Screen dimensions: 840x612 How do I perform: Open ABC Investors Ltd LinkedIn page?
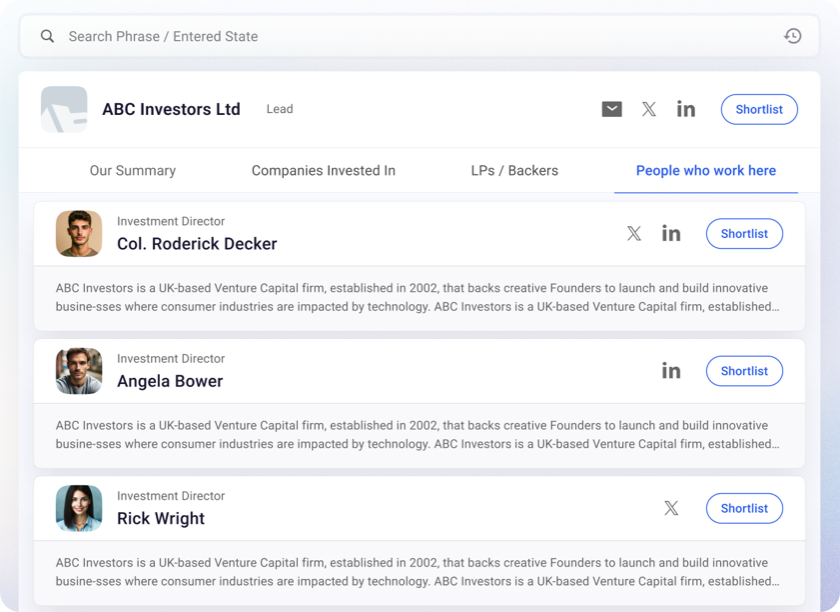tap(686, 109)
